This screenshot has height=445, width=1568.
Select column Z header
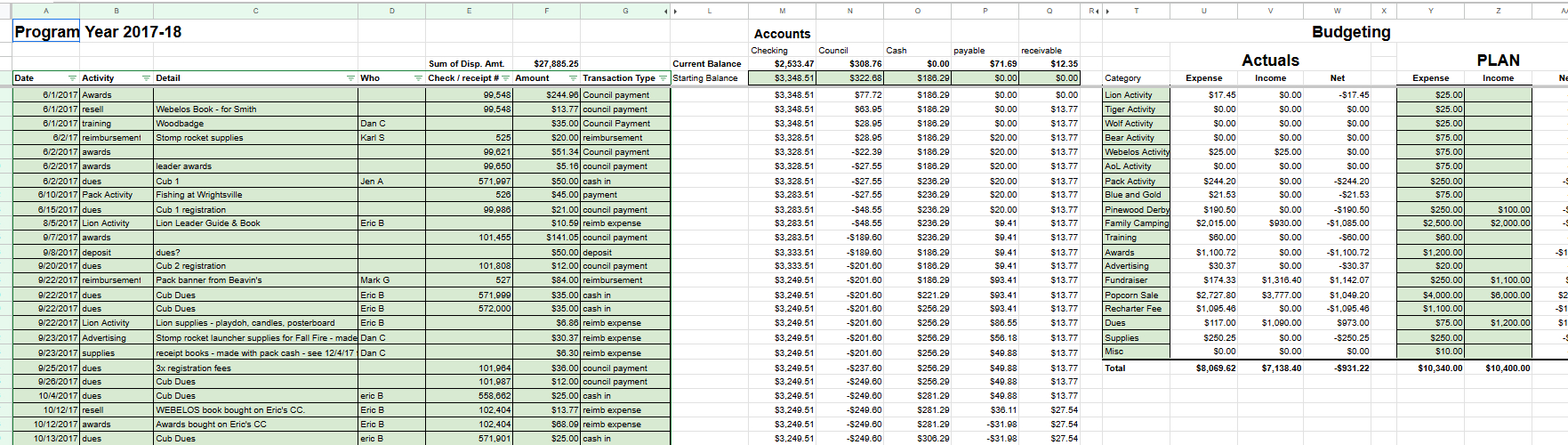[x=1499, y=11]
